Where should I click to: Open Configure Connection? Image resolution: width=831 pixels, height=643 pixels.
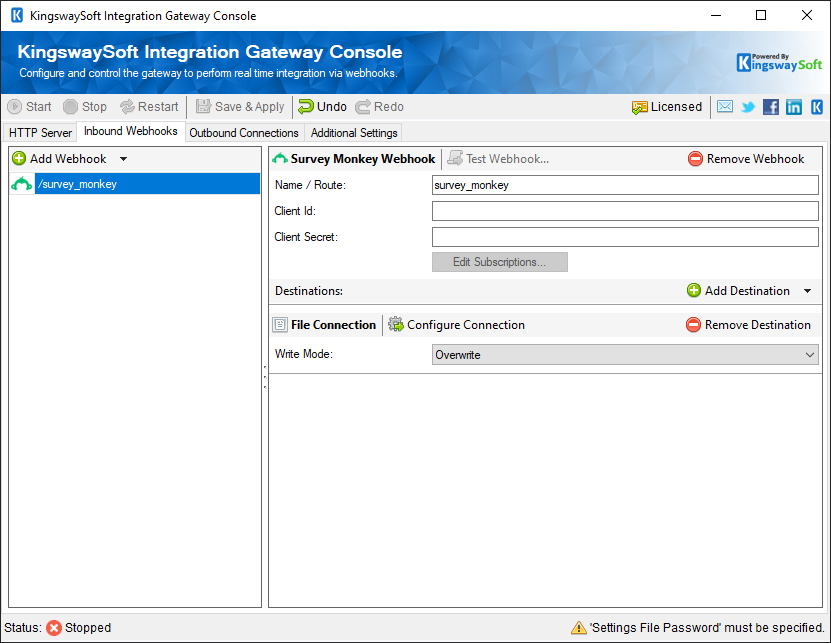click(456, 324)
